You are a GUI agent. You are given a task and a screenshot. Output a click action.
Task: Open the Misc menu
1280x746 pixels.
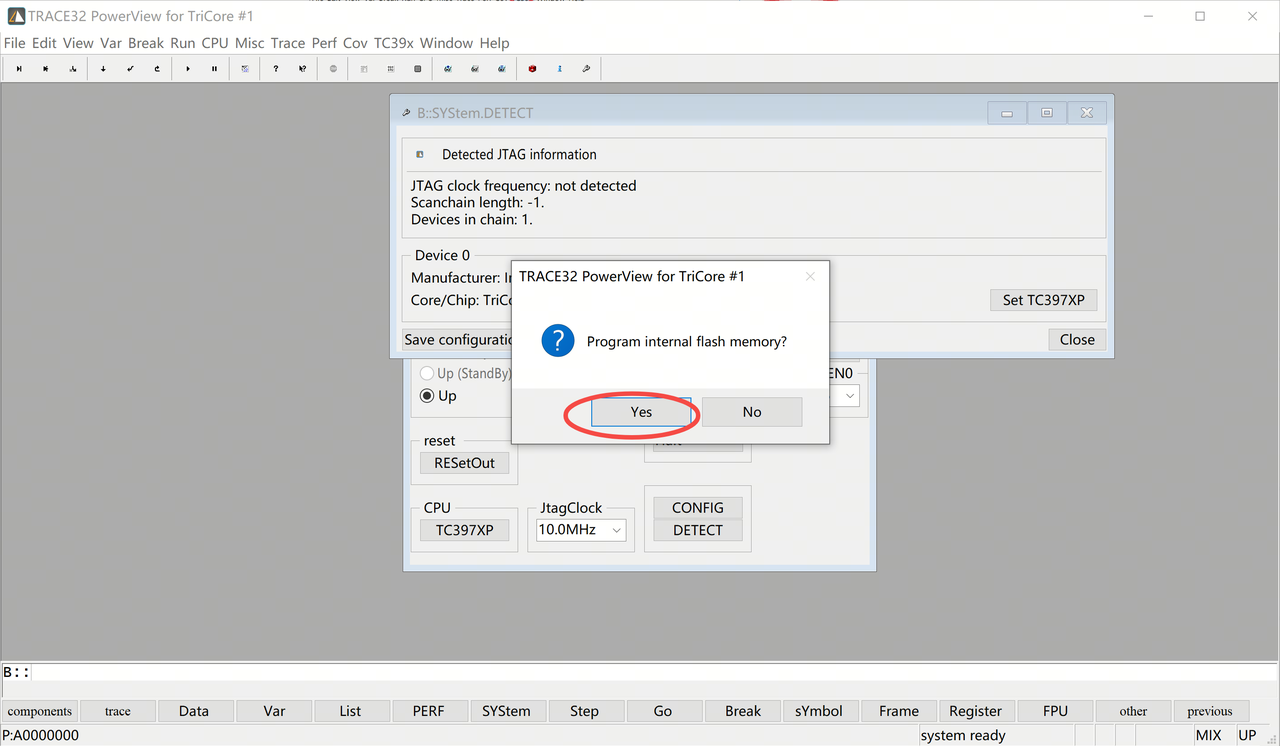250,43
